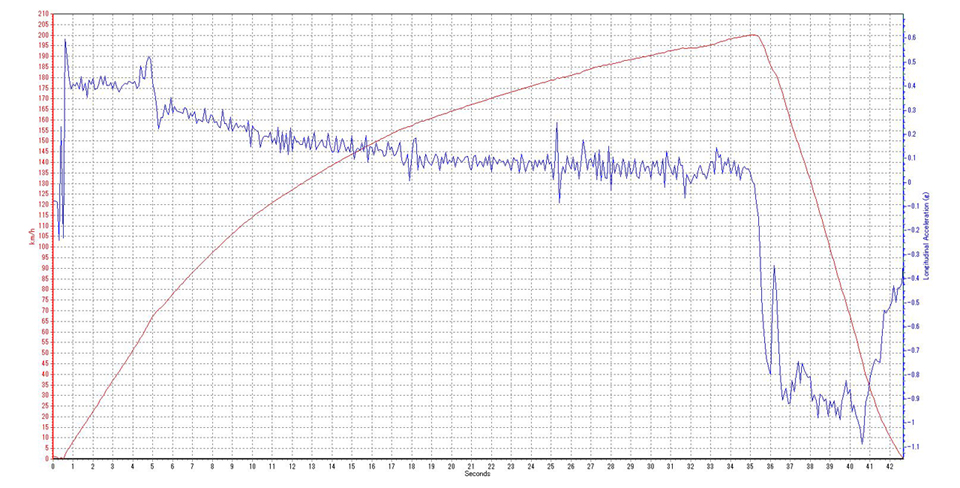
Task: Click the 5 second tick label
Action: pos(152,466)
